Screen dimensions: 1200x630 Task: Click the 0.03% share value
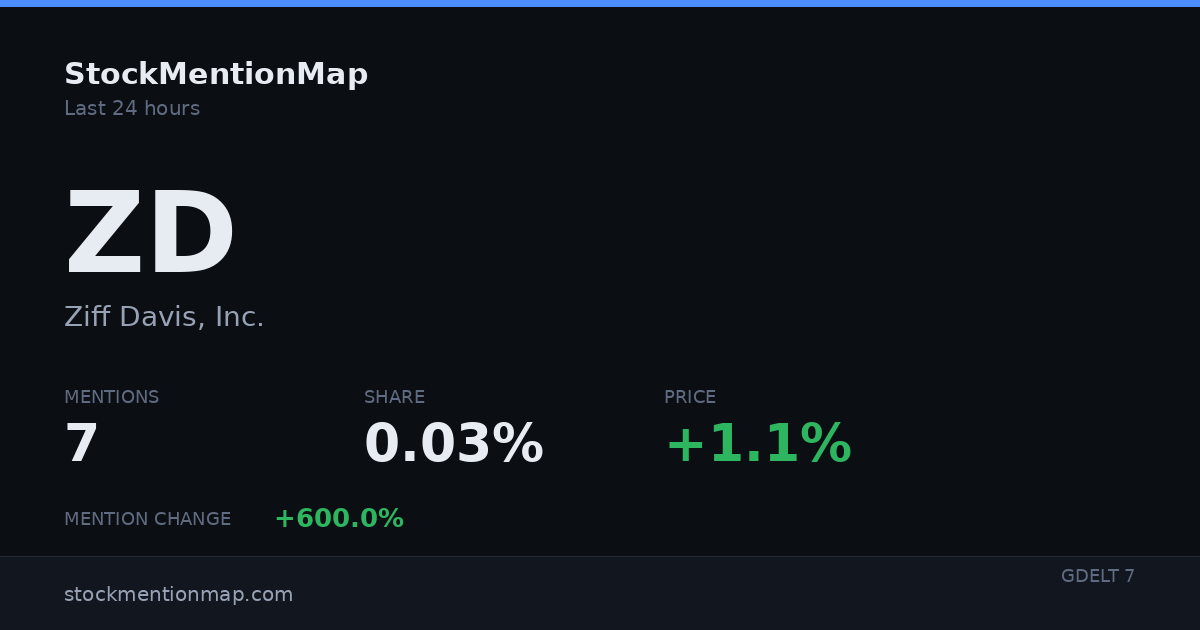(454, 445)
